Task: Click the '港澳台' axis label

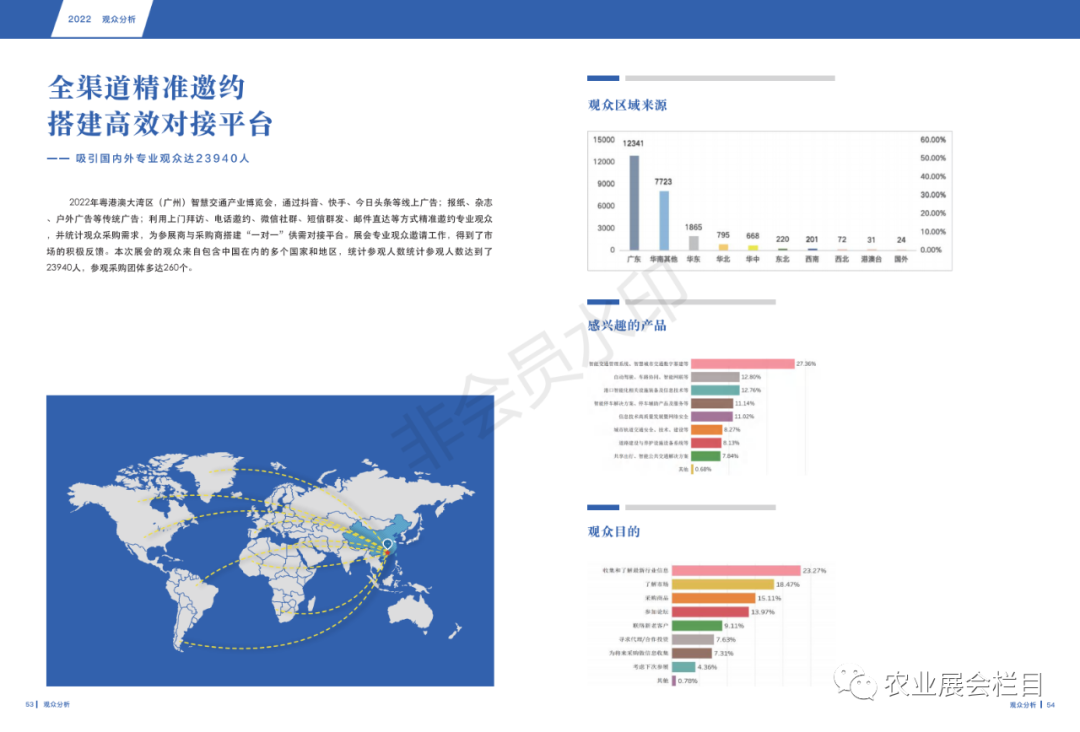Action: (x=871, y=259)
